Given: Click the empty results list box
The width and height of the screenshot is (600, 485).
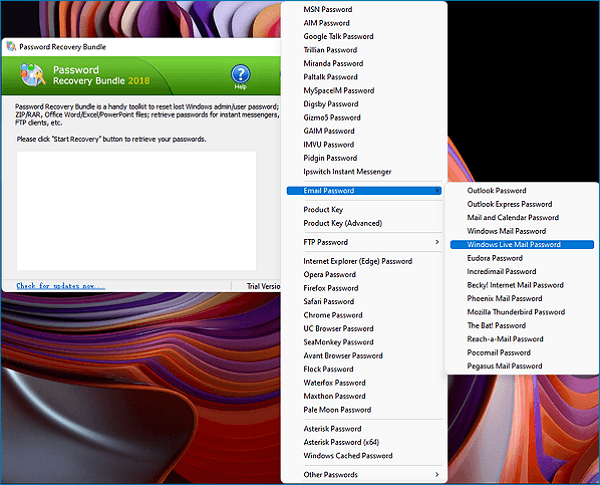Looking at the screenshot, I should (x=136, y=211).
